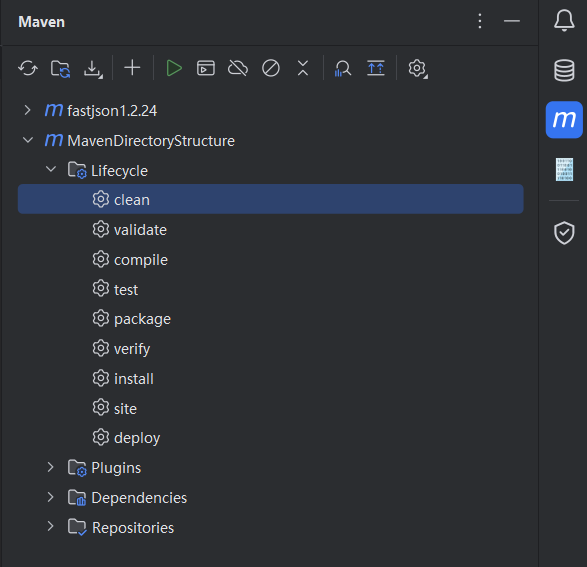Image resolution: width=587 pixels, height=567 pixels.
Task: Select the clean lifecycle goal
Action: [x=270, y=199]
